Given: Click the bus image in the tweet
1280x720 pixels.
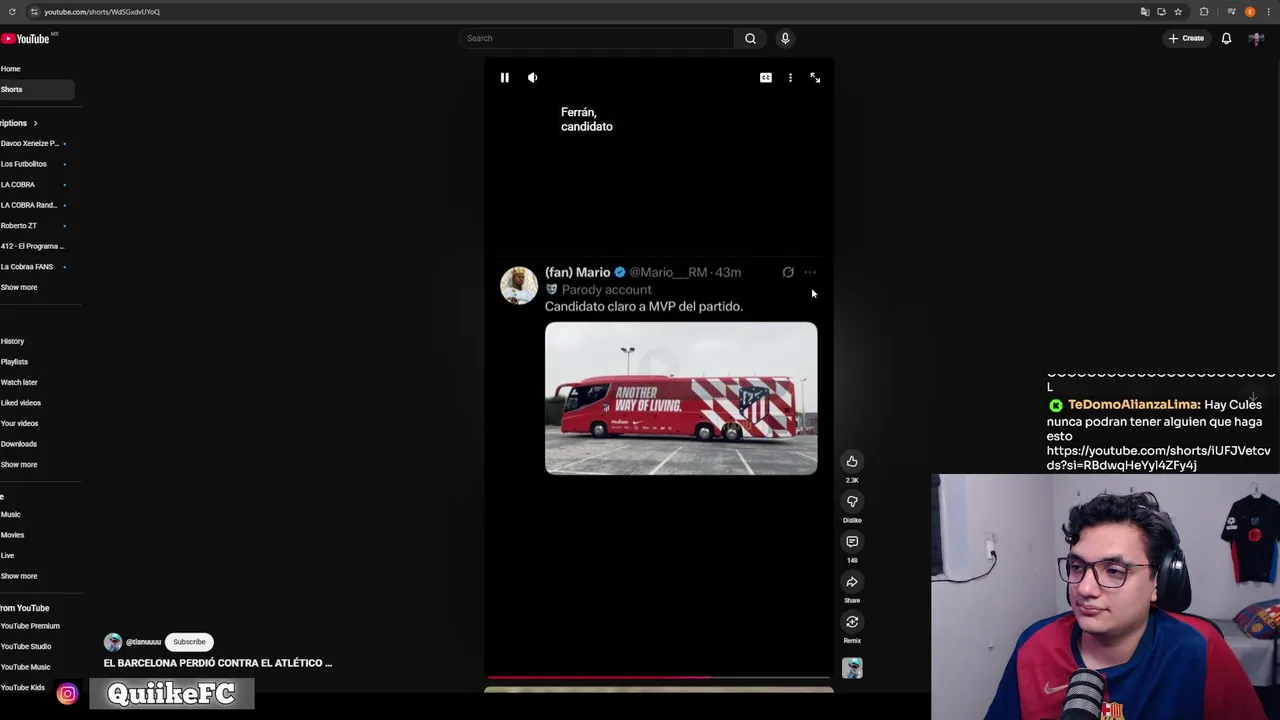Looking at the screenshot, I should tap(681, 398).
